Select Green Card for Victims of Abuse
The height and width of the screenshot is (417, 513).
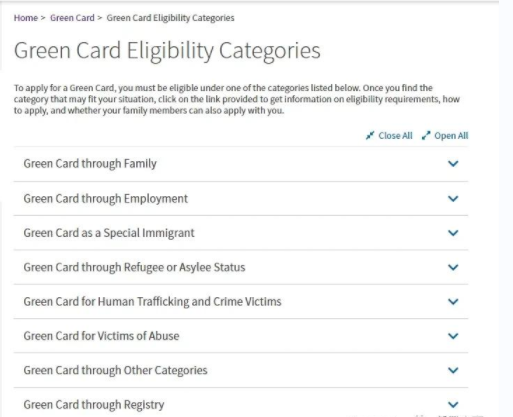tap(101, 336)
